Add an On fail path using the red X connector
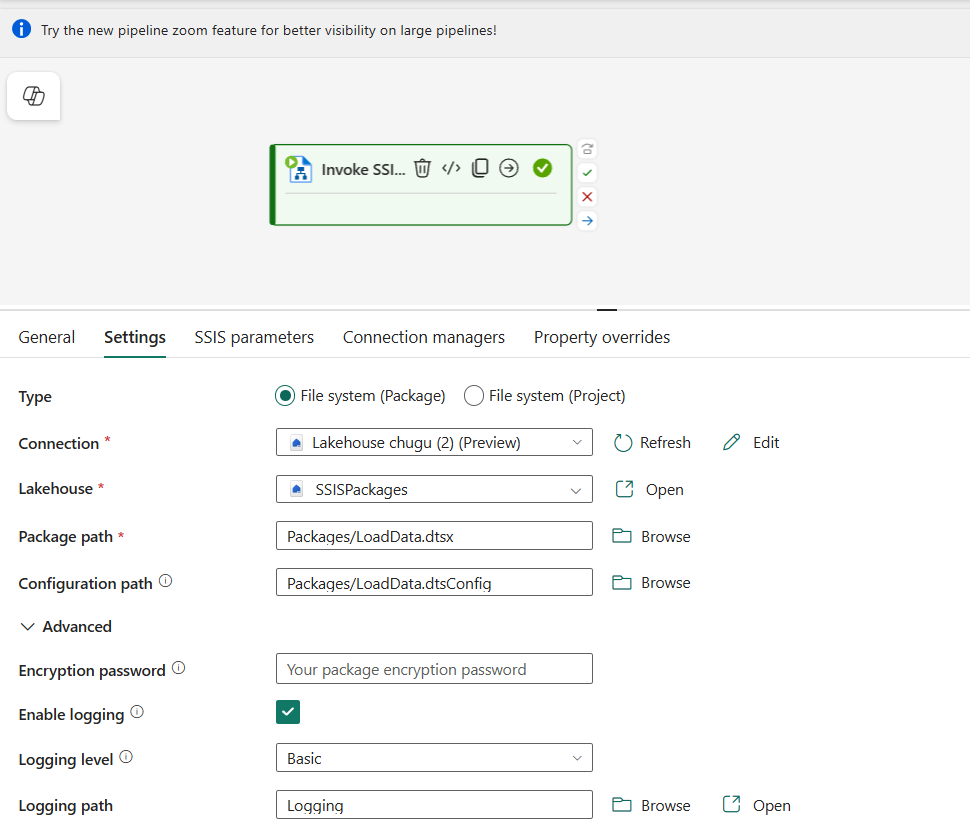Viewport: 970px width, 838px height. point(587,196)
